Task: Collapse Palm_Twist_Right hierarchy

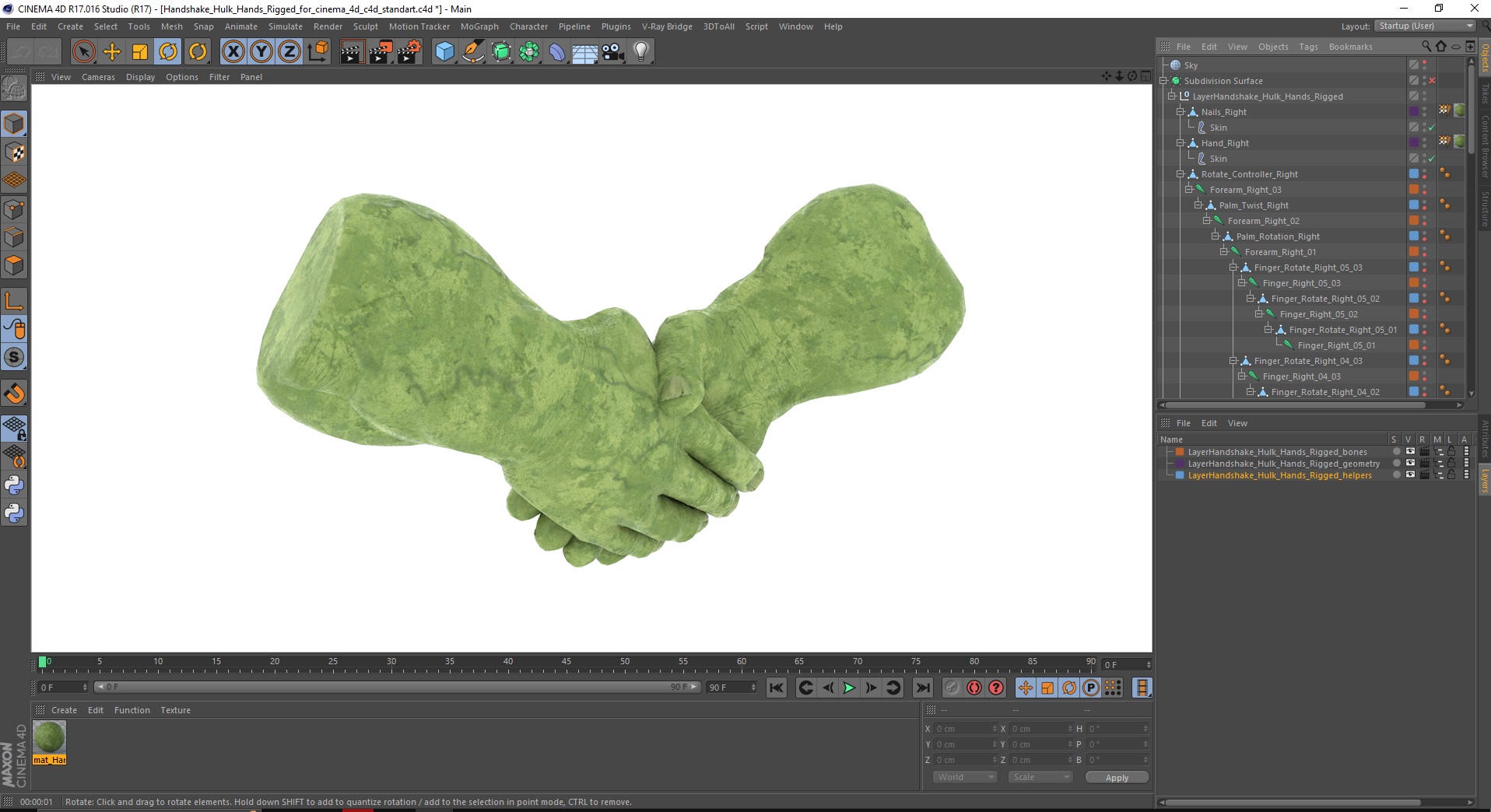Action: 1198,205
